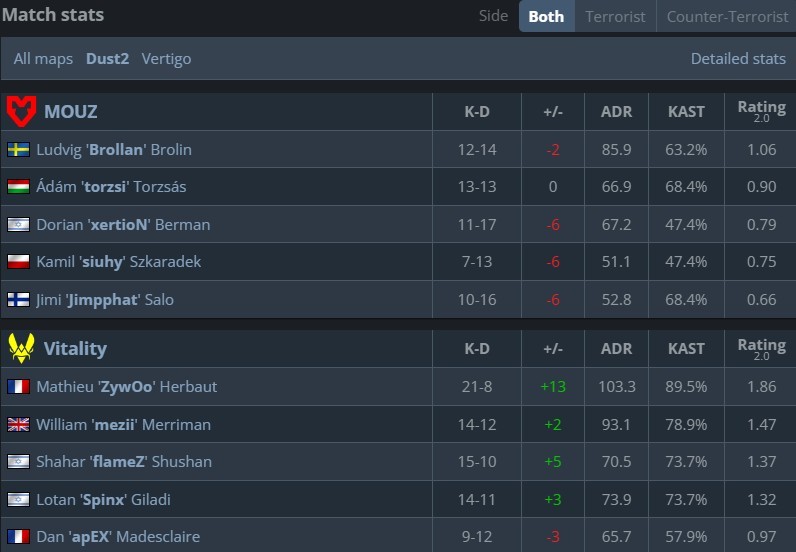This screenshot has width=796, height=552.
Task: Click the Polish flag beside siuhy
Action: (x=18, y=262)
